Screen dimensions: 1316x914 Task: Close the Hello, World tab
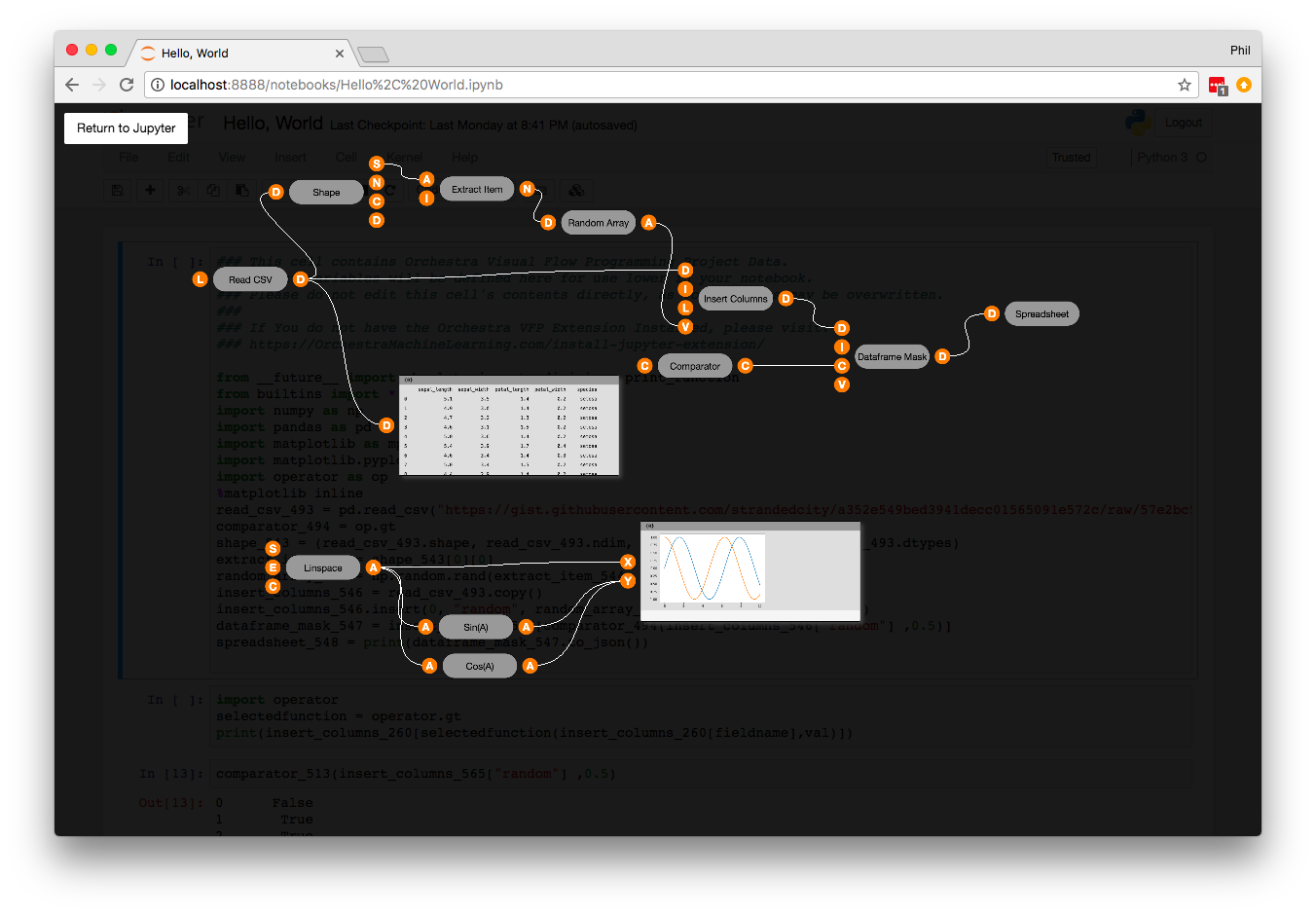pos(340,54)
